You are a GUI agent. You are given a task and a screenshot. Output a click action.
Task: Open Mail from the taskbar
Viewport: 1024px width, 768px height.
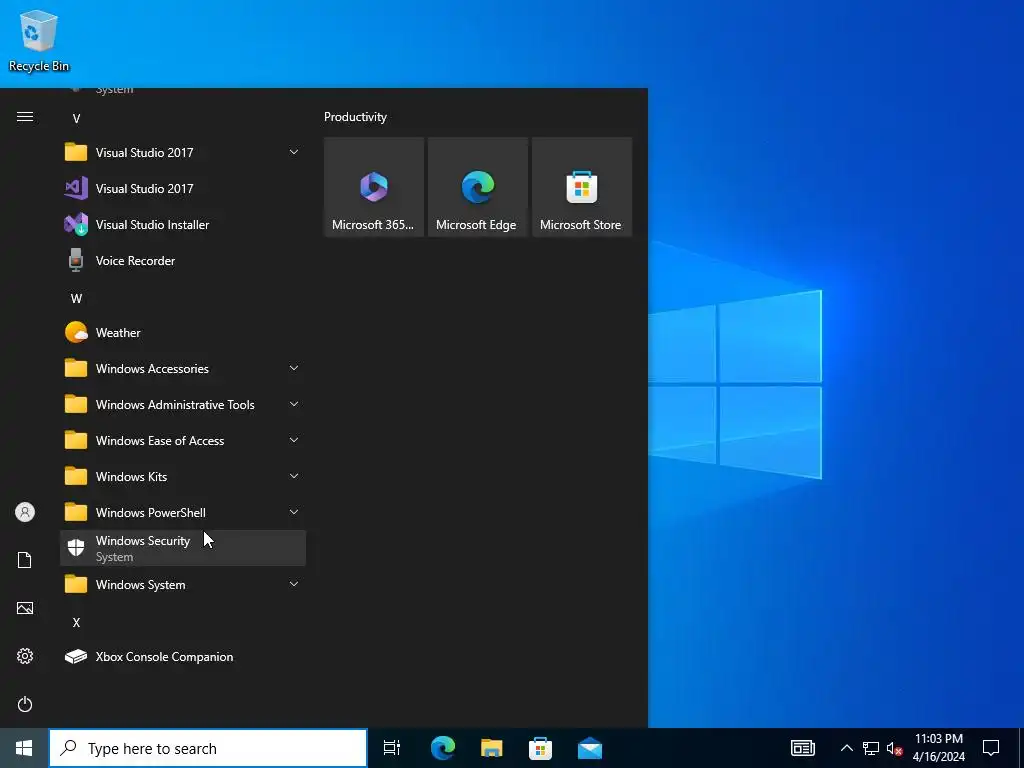click(x=590, y=748)
